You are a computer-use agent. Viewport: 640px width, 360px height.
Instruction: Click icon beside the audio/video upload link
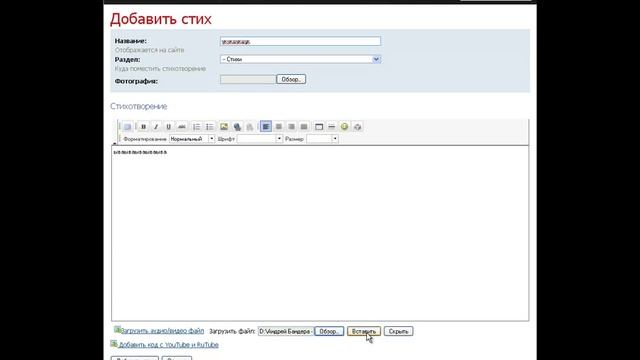[x=117, y=330]
